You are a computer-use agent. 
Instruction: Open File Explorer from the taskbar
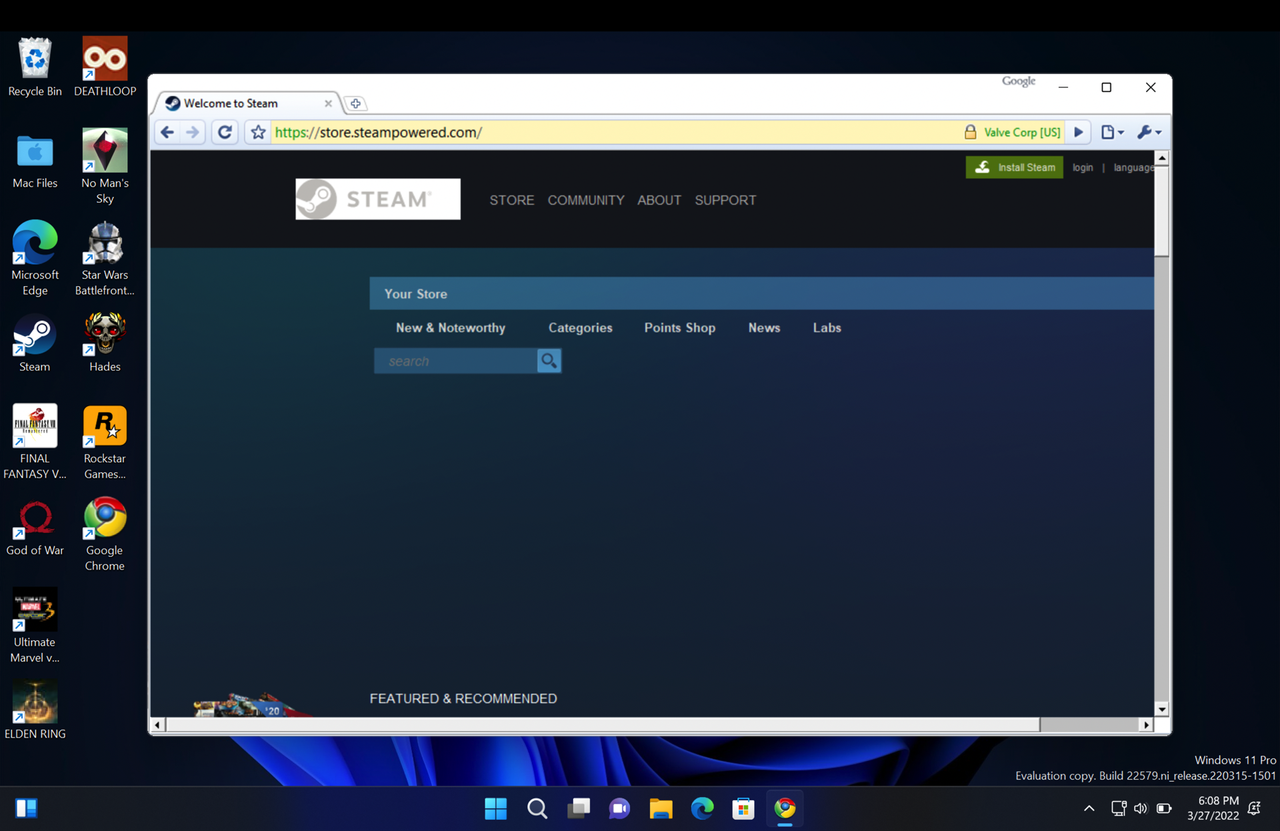click(x=661, y=808)
